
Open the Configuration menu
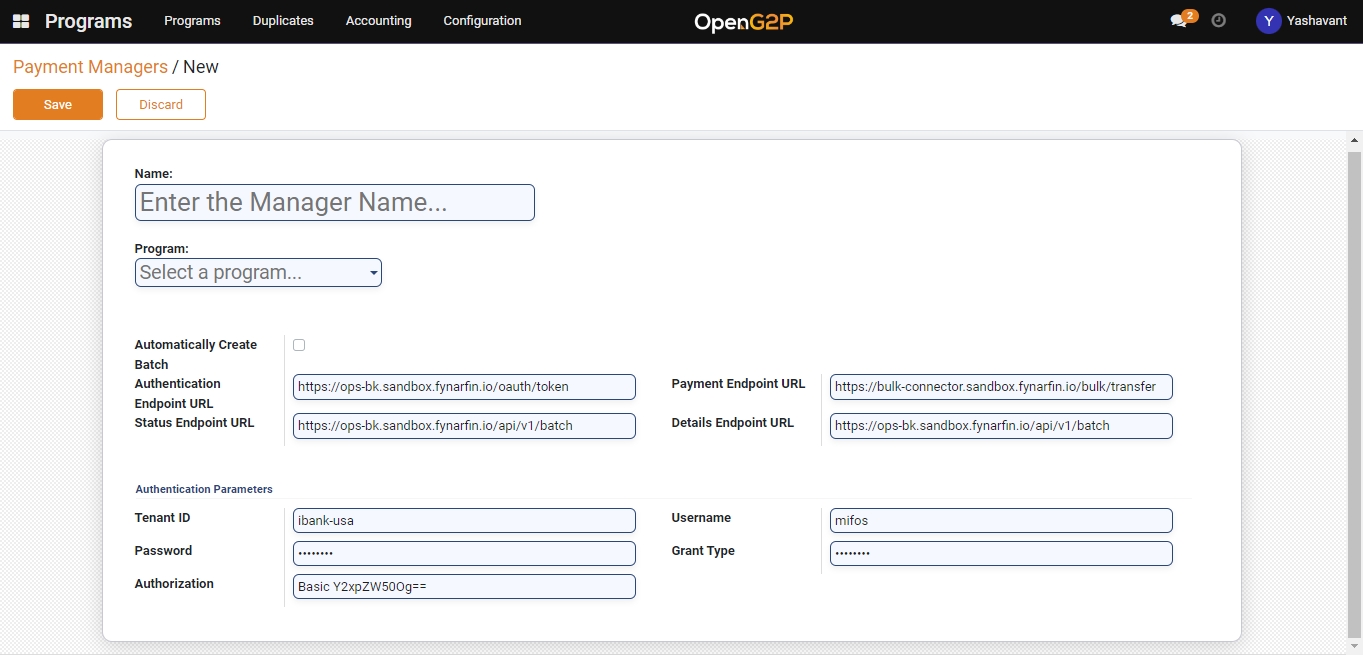(482, 21)
